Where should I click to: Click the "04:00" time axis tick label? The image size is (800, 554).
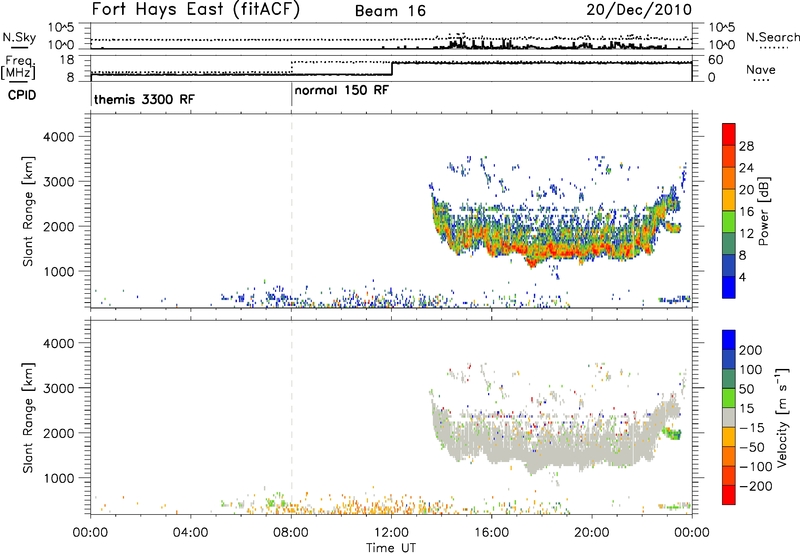tap(190, 533)
